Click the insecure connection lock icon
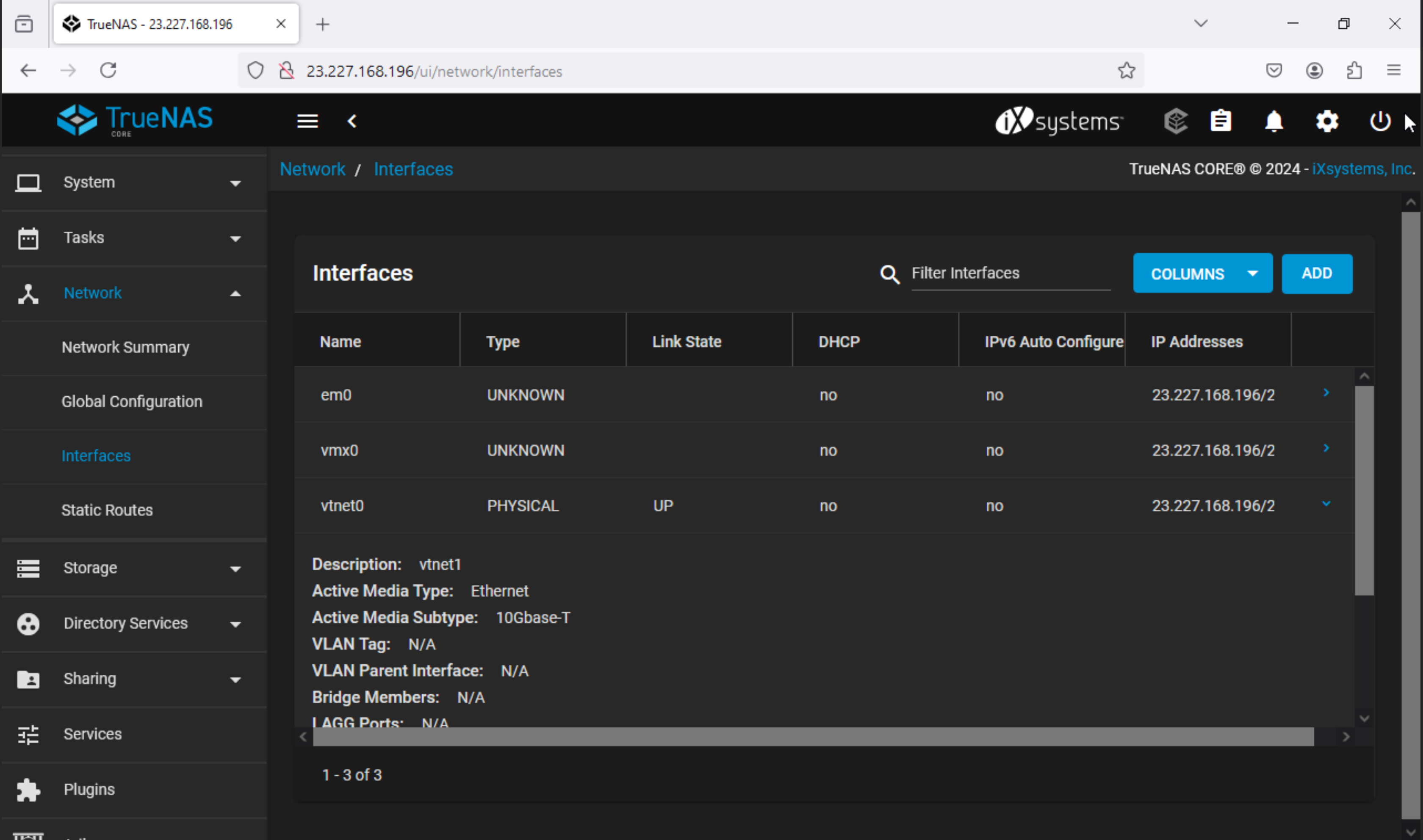Image resolution: width=1423 pixels, height=840 pixels. [x=286, y=71]
